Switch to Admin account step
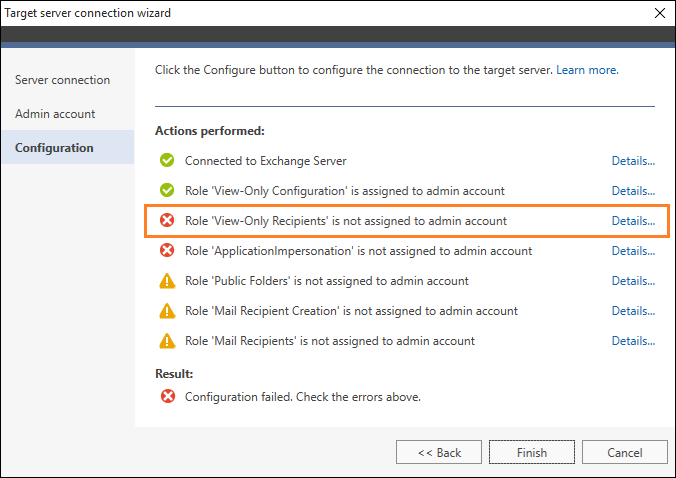 click(x=55, y=114)
